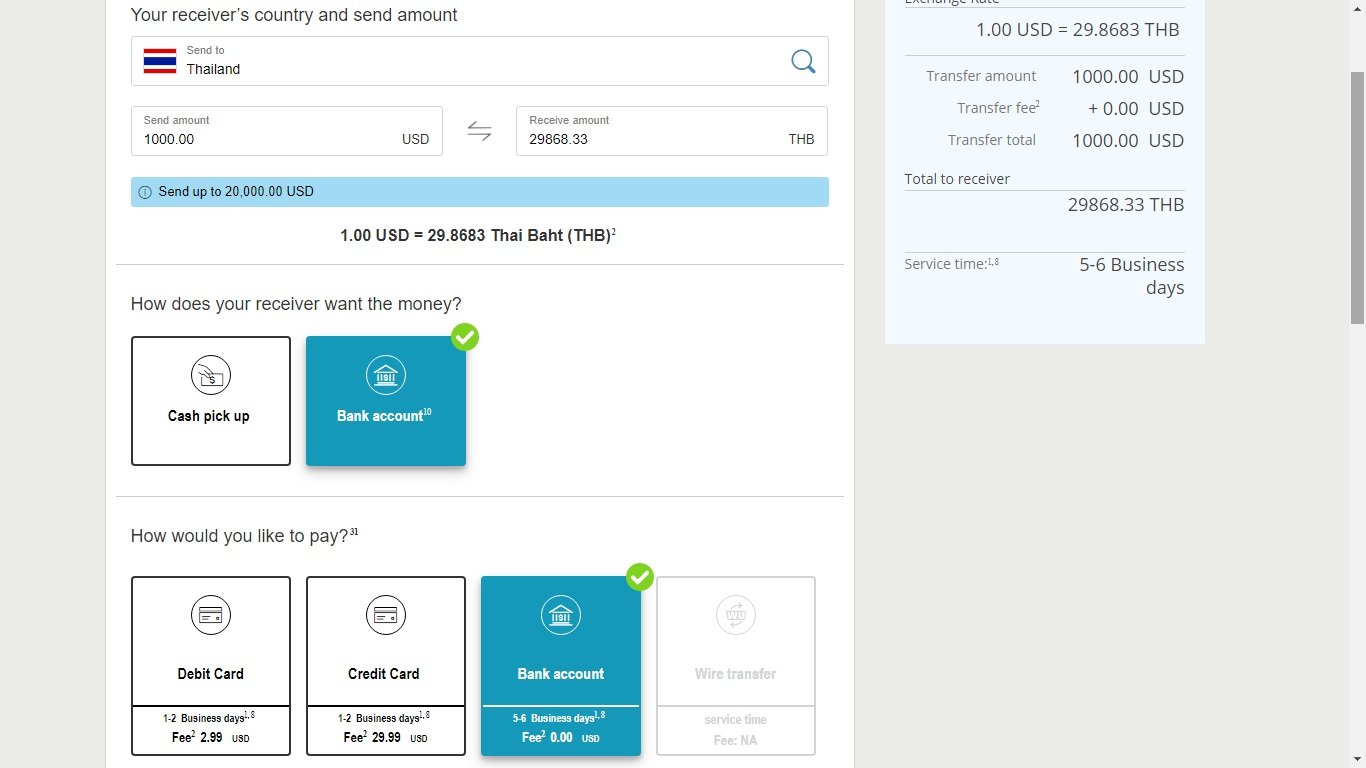The image size is (1366, 768).
Task: Click Transfer total label in summary
Action: (992, 140)
